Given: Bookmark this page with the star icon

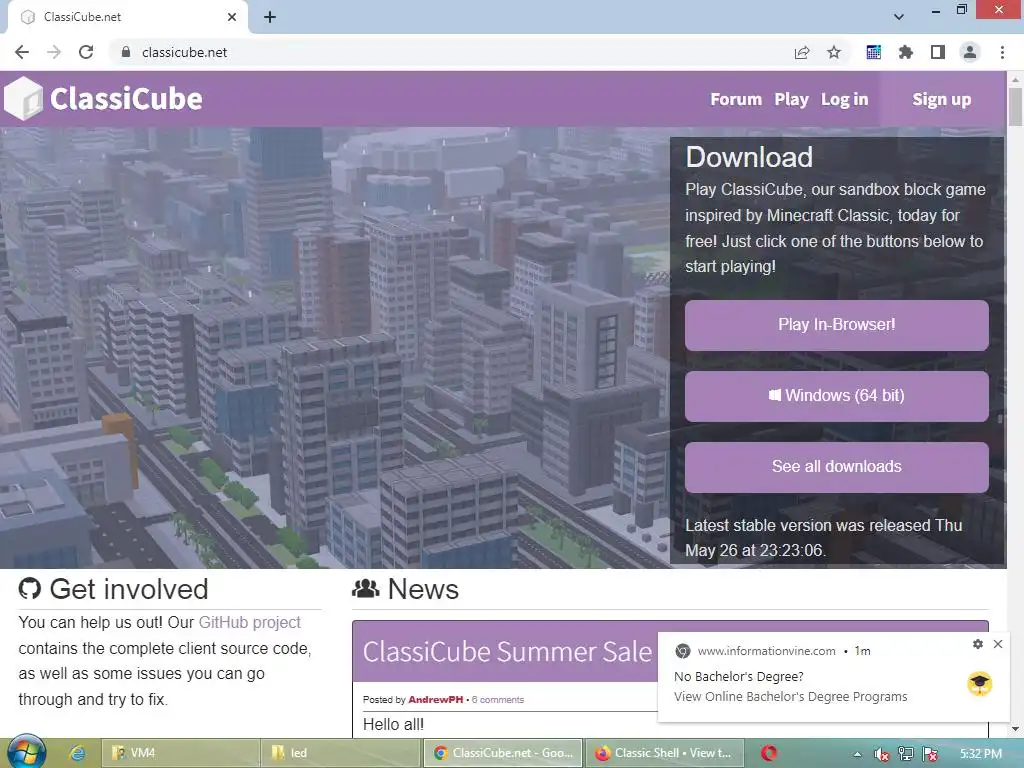Looking at the screenshot, I should click(834, 52).
